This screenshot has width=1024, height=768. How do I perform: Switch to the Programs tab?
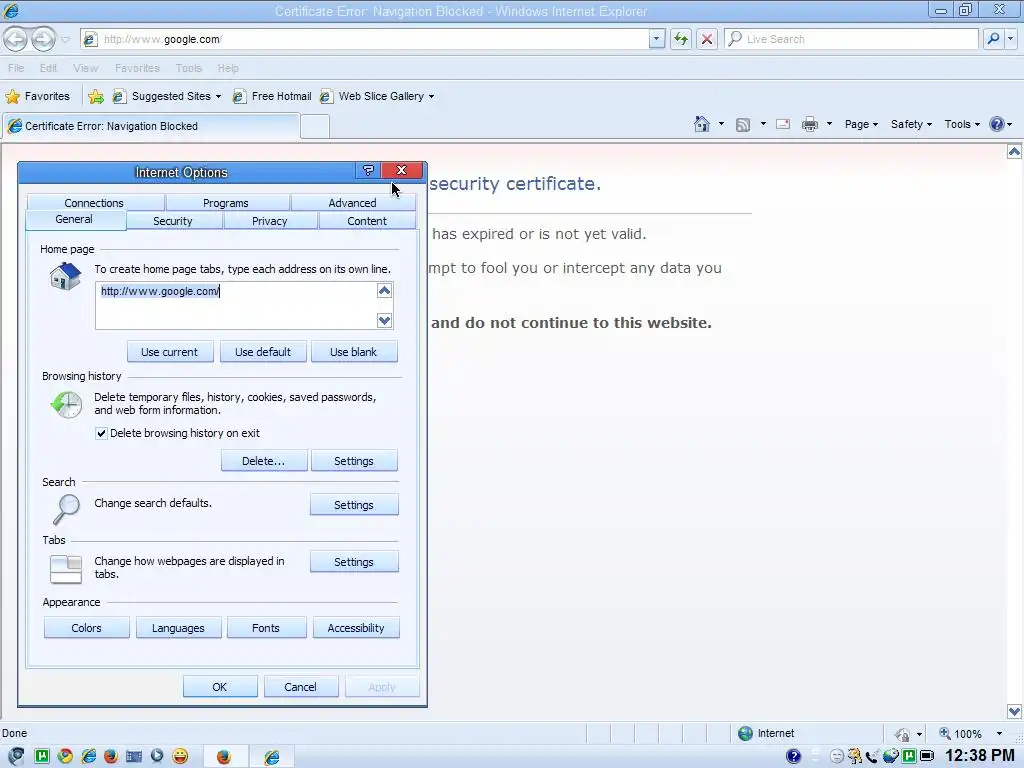coord(226,202)
